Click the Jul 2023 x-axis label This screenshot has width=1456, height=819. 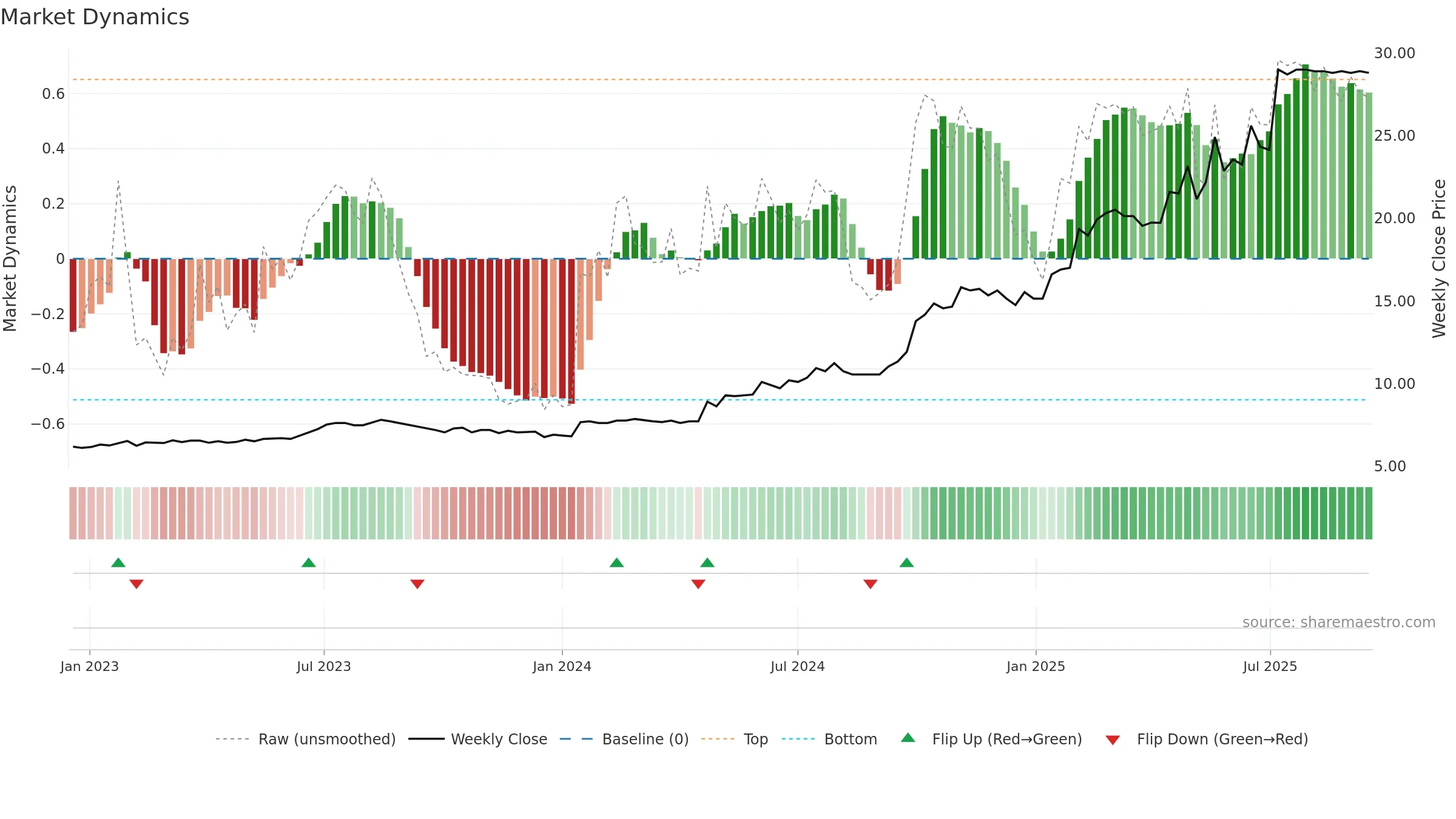[x=324, y=666]
